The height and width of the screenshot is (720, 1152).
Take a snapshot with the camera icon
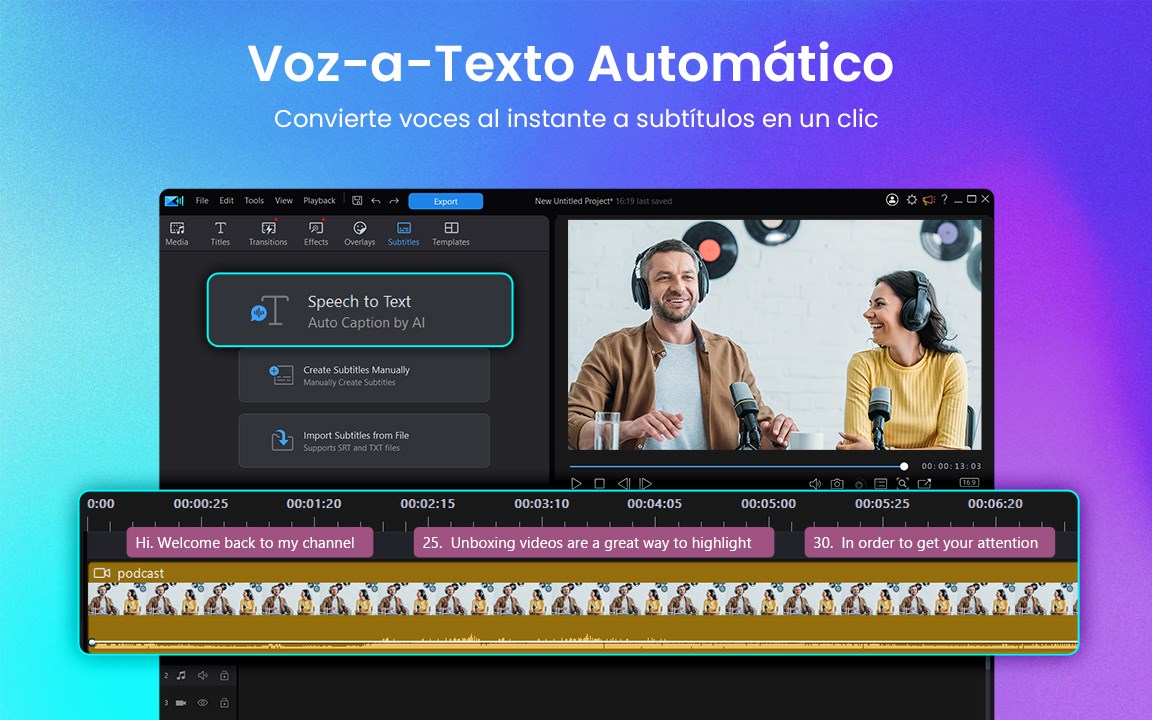837,483
